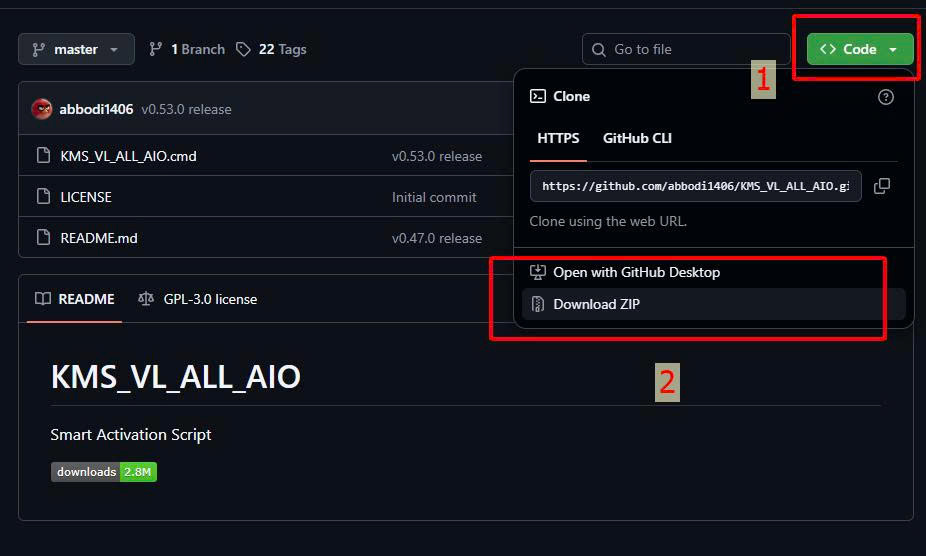The height and width of the screenshot is (556, 926).
Task: Switch to the HTTPS clone tab
Action: (x=558, y=138)
